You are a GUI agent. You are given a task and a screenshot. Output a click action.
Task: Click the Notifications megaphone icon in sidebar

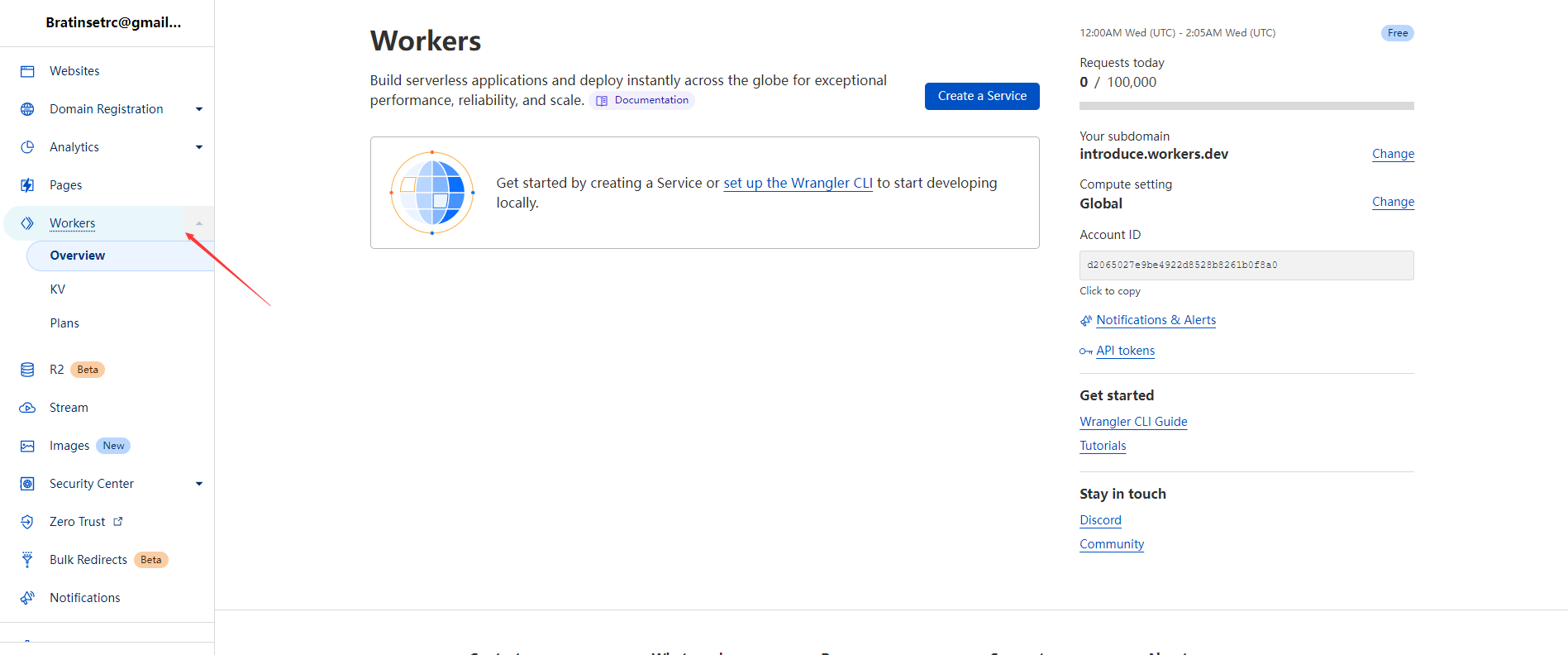tap(27, 598)
